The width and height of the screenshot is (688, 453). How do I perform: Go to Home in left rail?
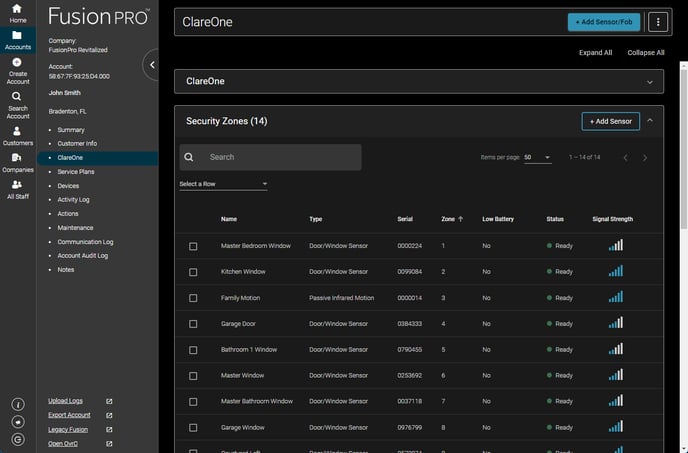(x=18, y=13)
